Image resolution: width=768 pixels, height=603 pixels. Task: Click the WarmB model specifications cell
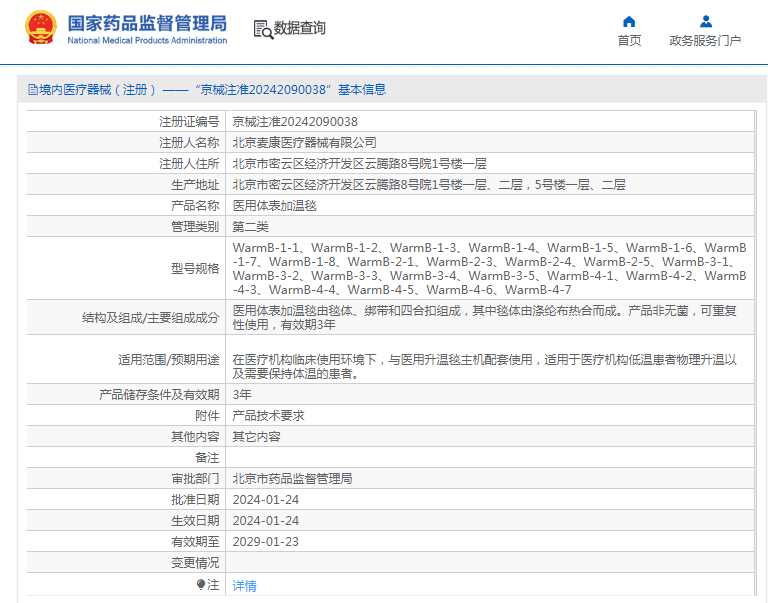tap(489, 268)
